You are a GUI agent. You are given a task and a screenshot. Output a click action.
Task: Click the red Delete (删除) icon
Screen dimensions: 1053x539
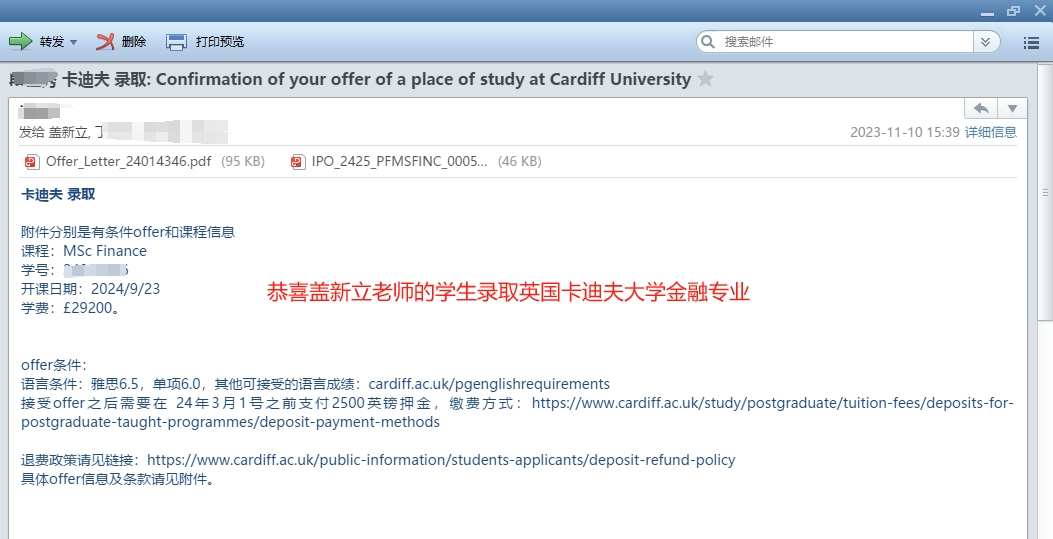pyautogui.click(x=105, y=42)
